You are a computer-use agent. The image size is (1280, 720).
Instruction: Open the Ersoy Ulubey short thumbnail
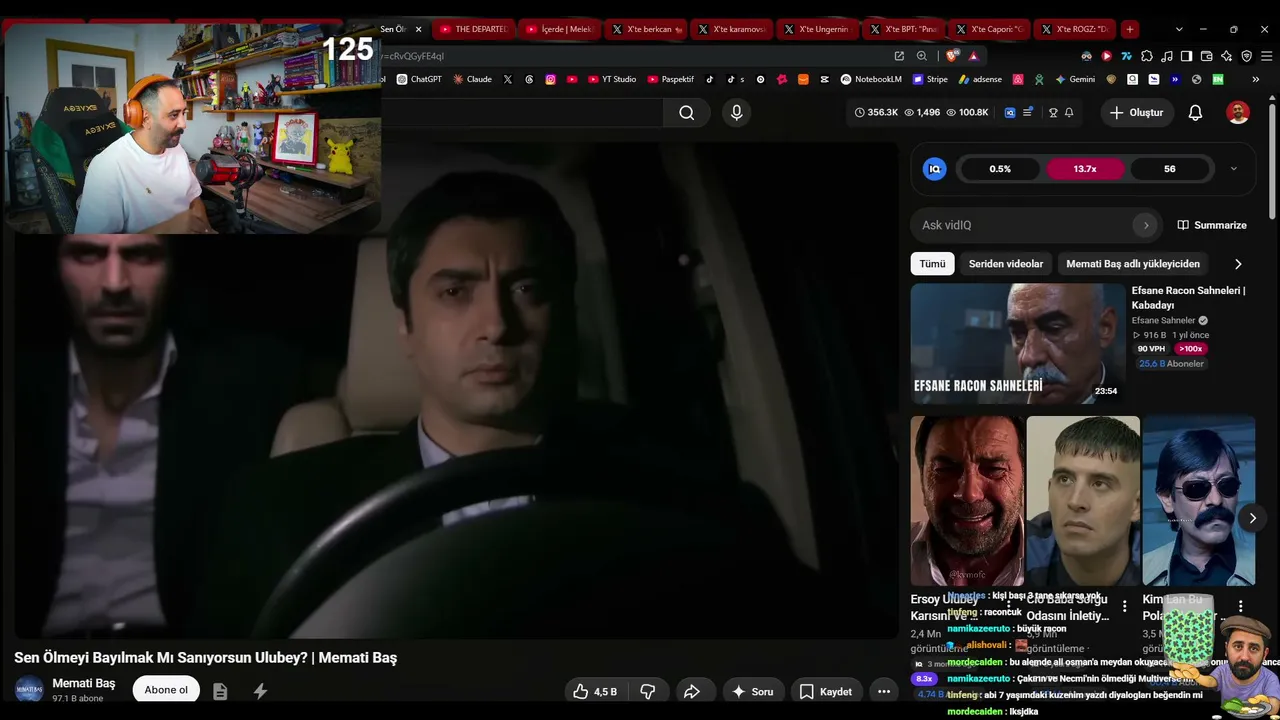click(967, 501)
